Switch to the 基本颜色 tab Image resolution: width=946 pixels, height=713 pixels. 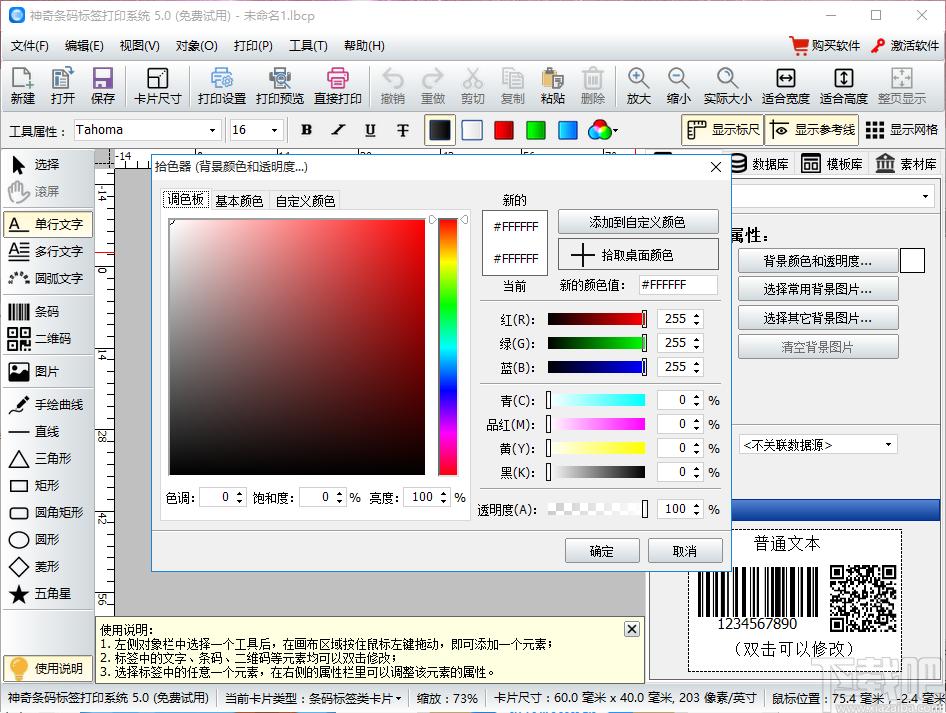pos(239,201)
